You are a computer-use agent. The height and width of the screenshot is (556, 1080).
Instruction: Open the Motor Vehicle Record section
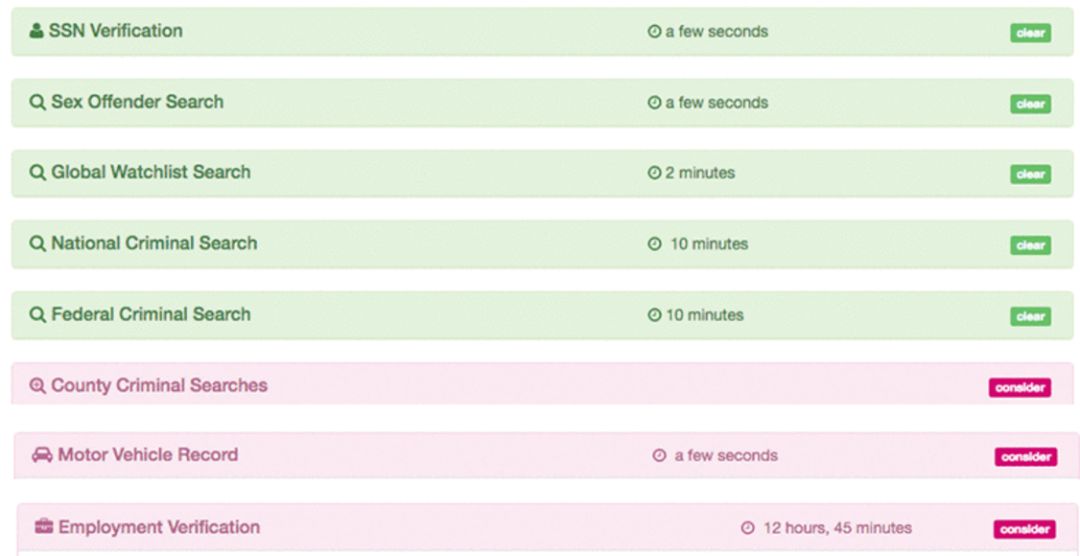[x=148, y=455]
